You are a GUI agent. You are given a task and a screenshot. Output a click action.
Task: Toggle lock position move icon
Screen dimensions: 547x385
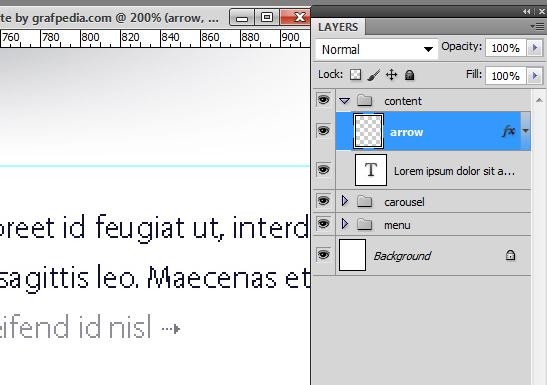coord(392,75)
